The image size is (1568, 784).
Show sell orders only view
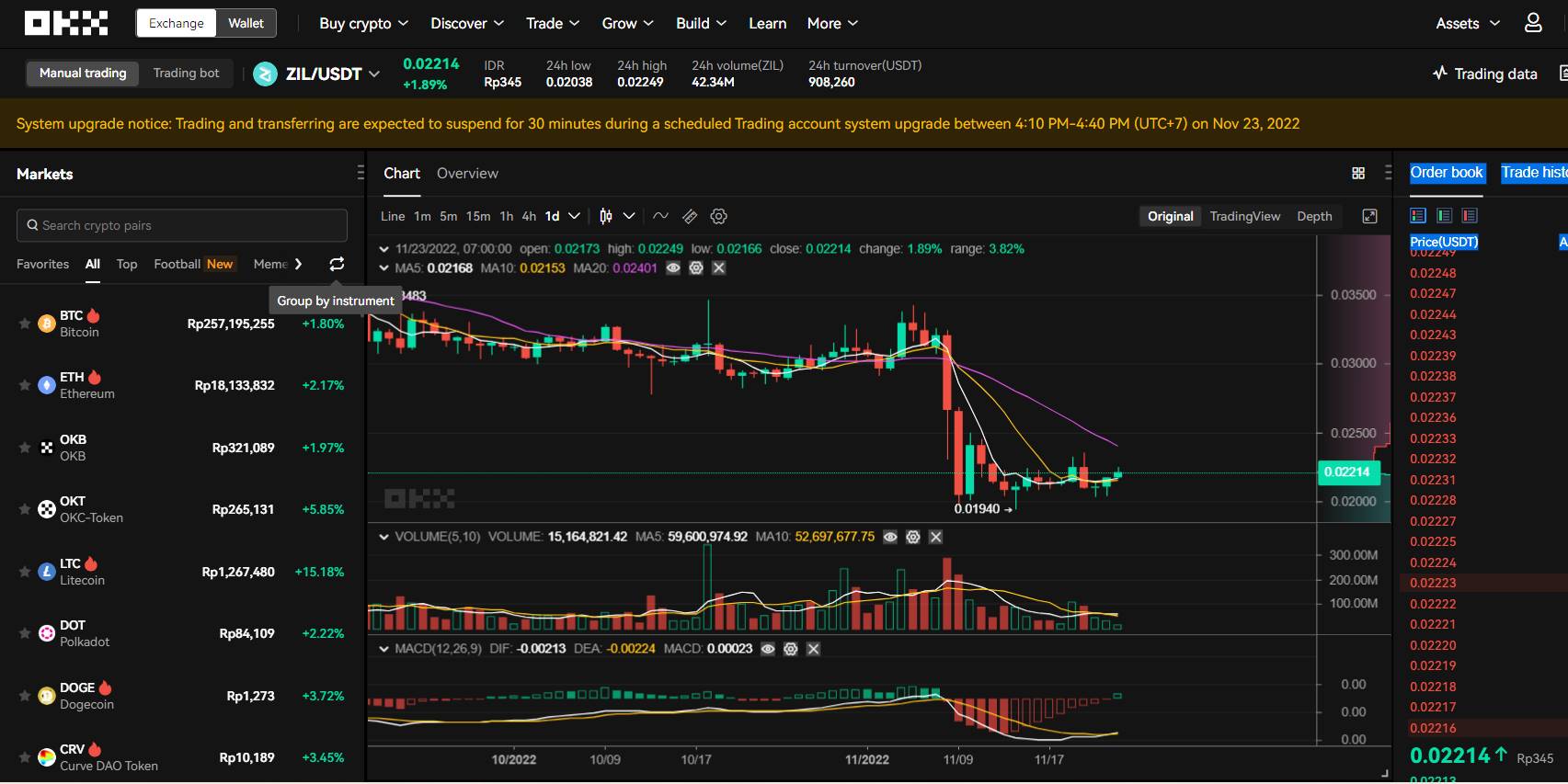click(1470, 215)
